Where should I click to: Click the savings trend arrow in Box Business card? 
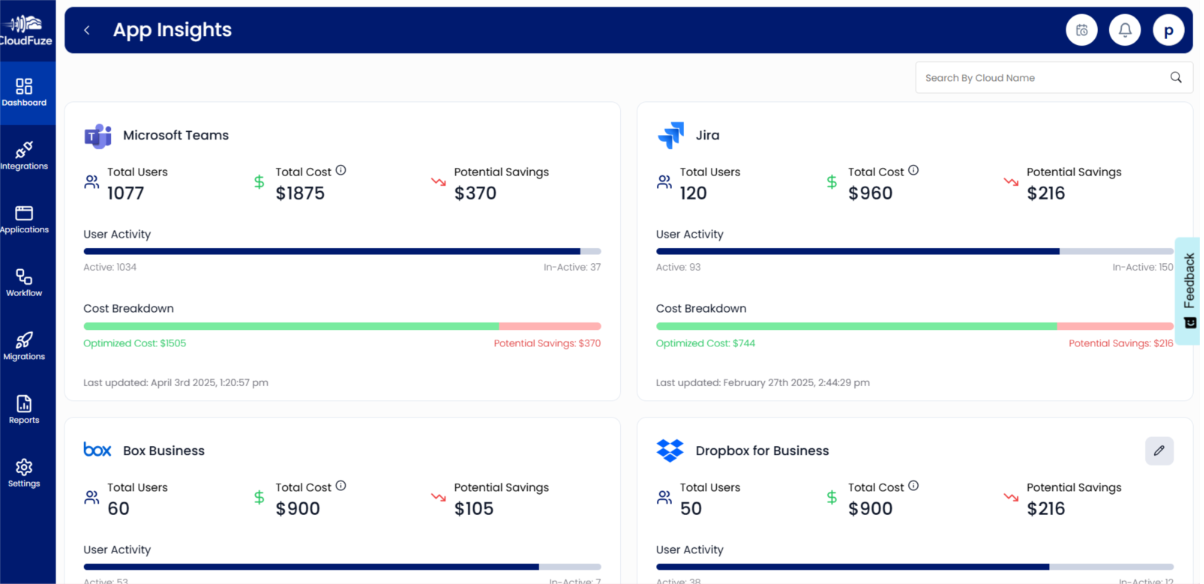[438, 497]
